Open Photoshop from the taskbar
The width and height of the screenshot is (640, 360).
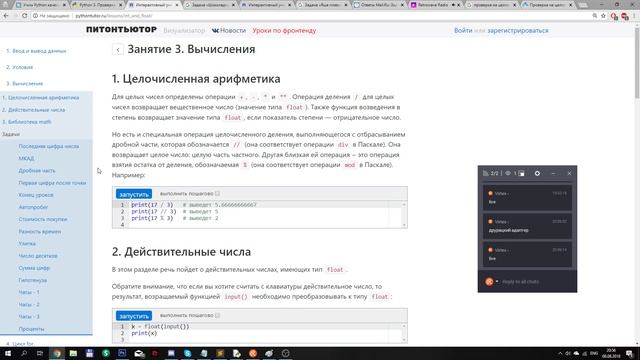pos(122,353)
